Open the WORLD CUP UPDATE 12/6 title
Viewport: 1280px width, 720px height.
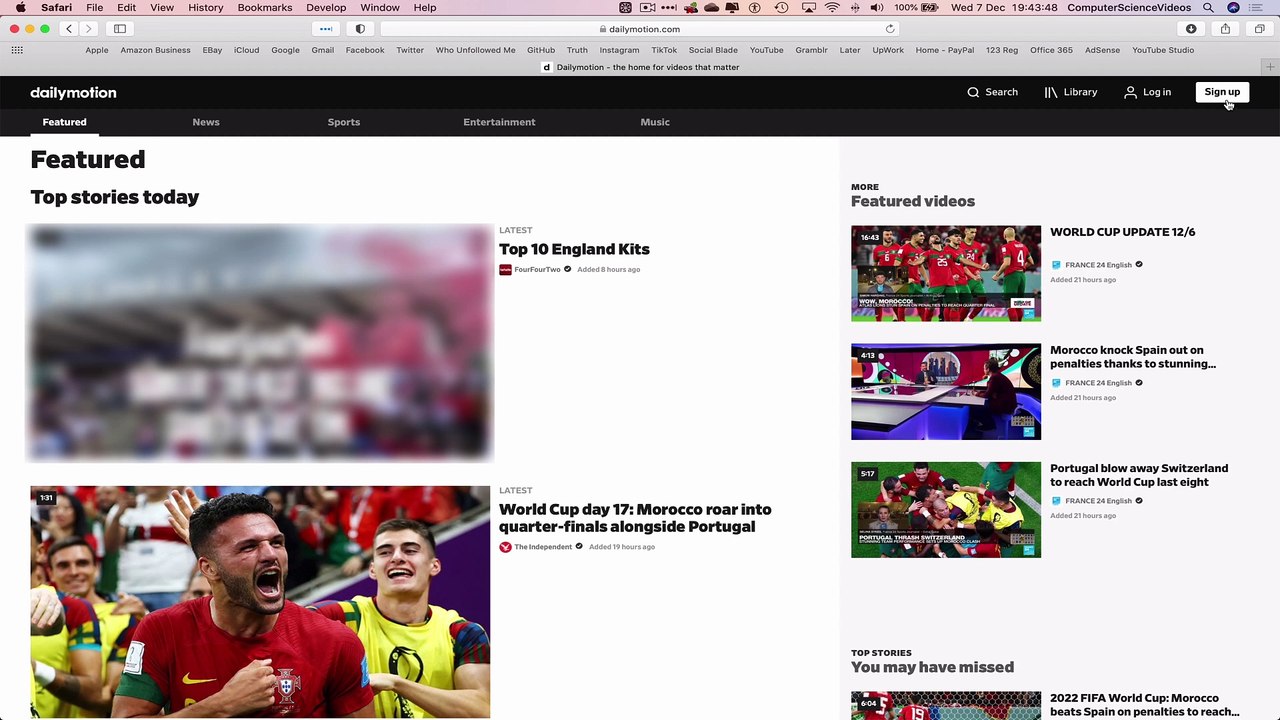(1122, 232)
